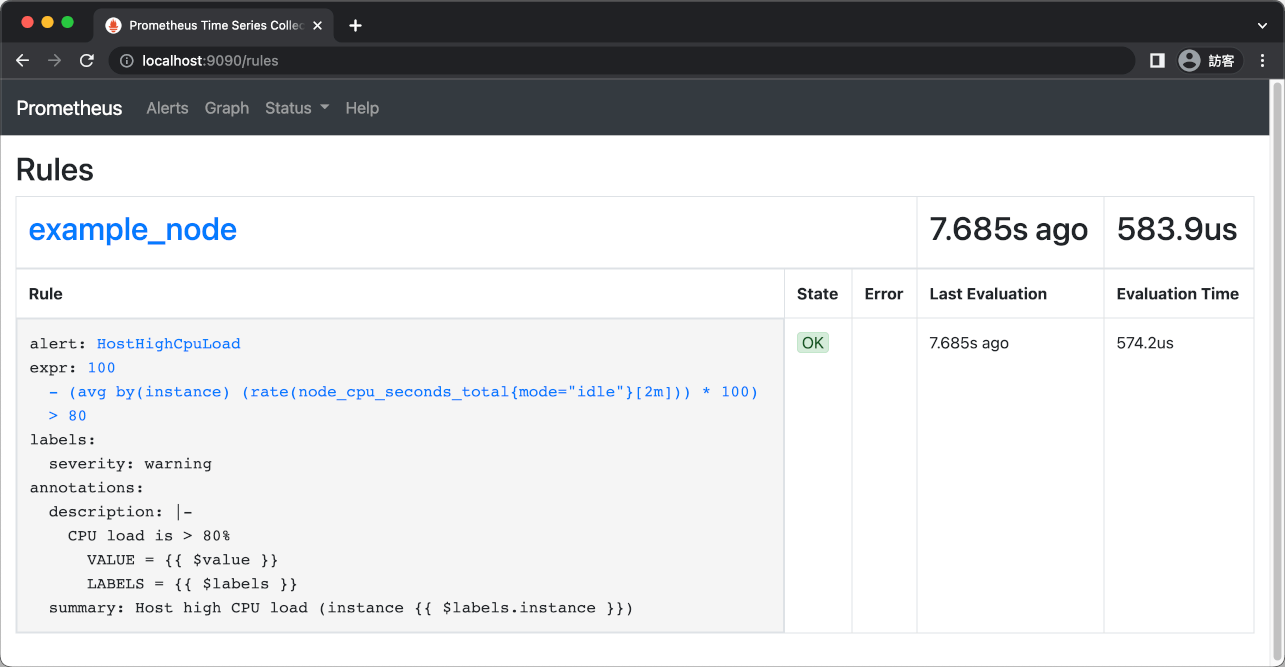Viewport: 1285px width, 667px height.
Task: Click the rule row's 7.685s ago cell
Action: [x=969, y=343]
